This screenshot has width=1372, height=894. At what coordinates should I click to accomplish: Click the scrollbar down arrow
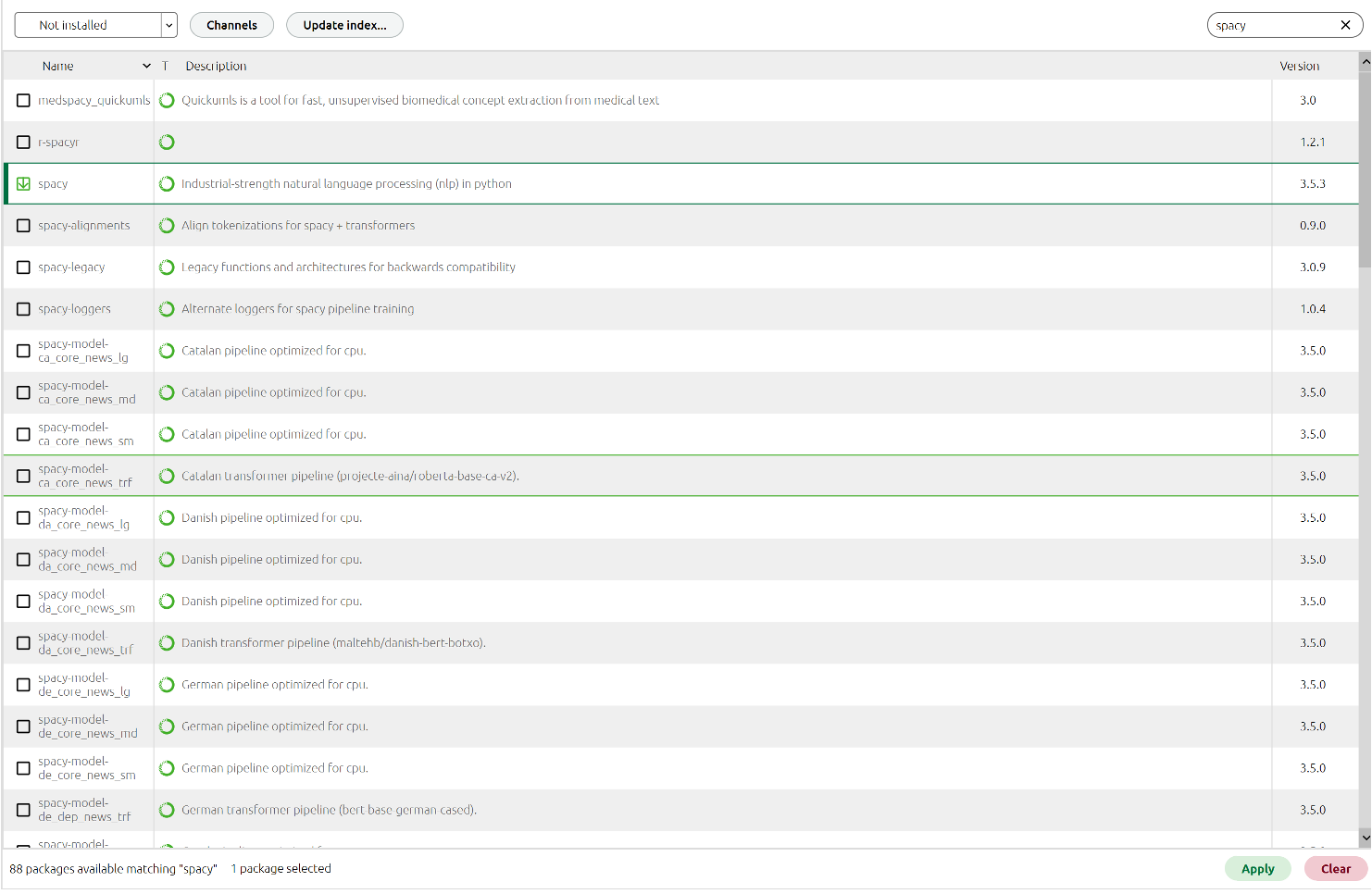pyautogui.click(x=1366, y=838)
